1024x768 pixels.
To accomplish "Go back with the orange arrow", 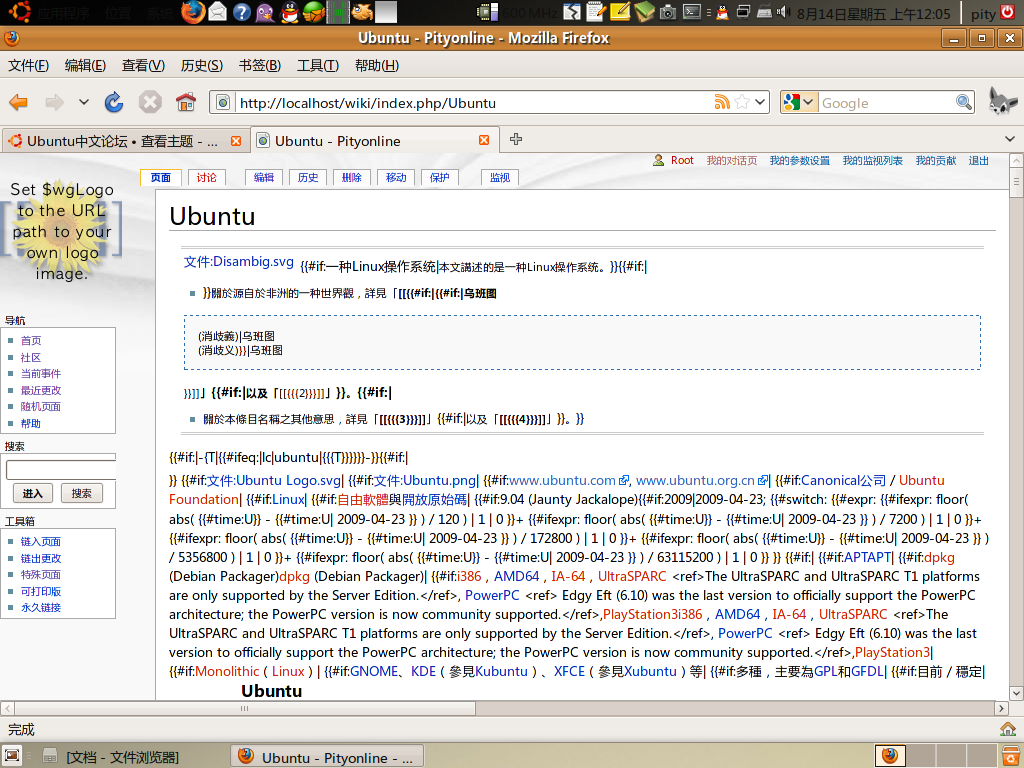I will pyautogui.click(x=18, y=102).
